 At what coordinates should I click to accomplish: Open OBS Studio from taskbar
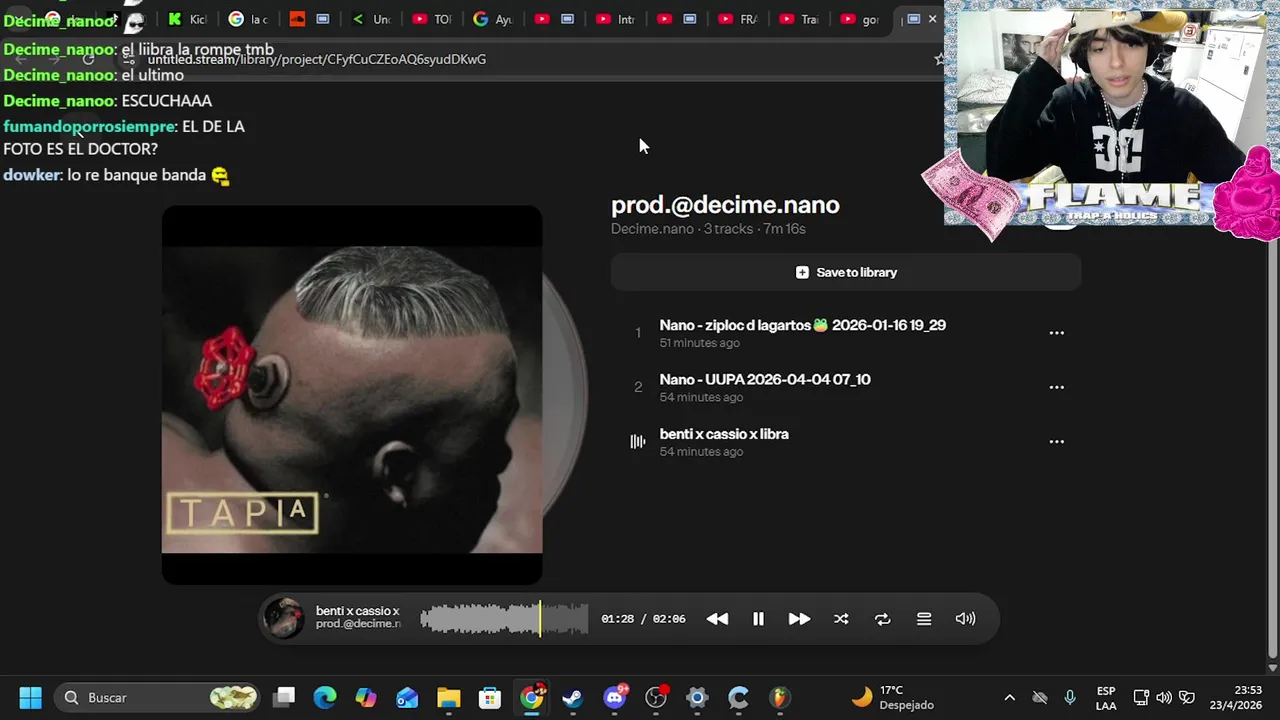coord(656,697)
